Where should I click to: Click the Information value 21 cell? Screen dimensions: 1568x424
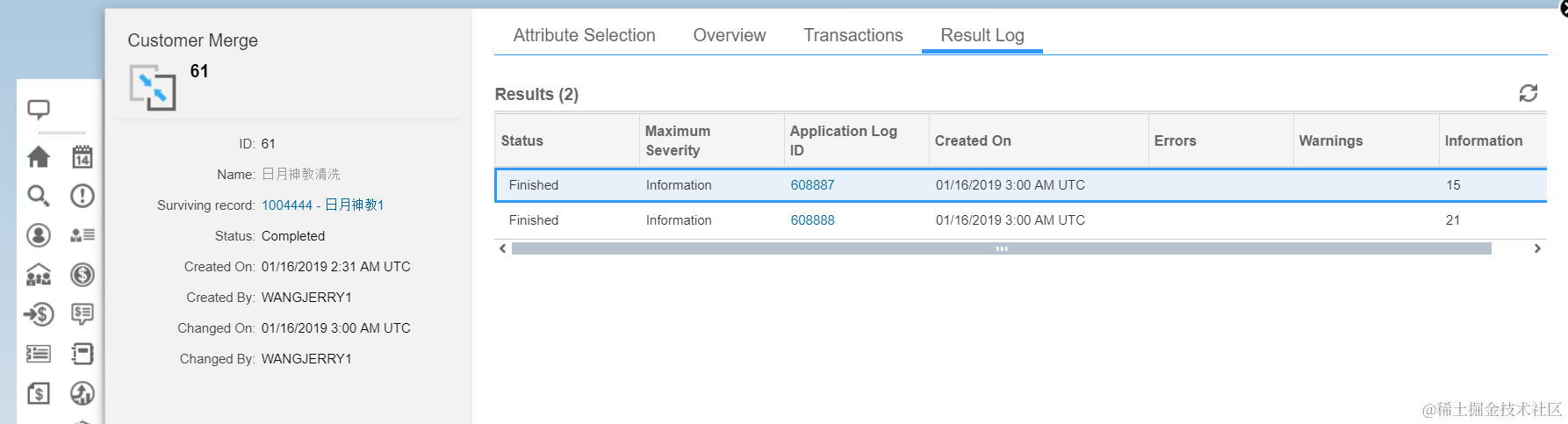coord(1453,220)
